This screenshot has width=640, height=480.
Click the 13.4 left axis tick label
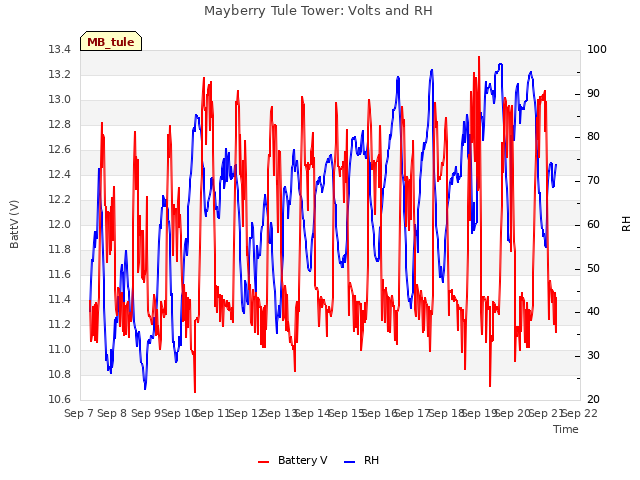[60, 50]
